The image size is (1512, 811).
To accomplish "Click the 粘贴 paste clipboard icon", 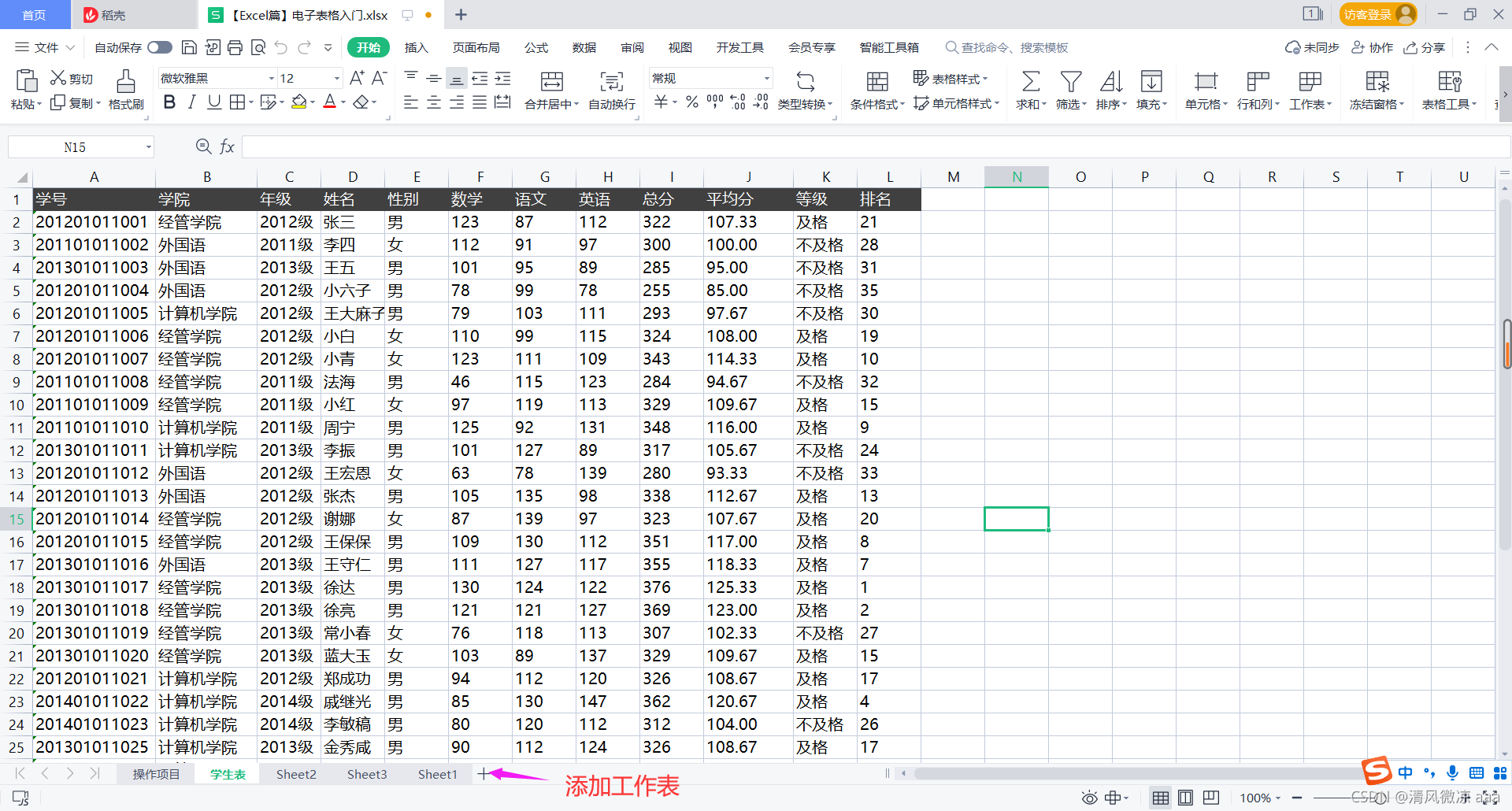I will 26,80.
